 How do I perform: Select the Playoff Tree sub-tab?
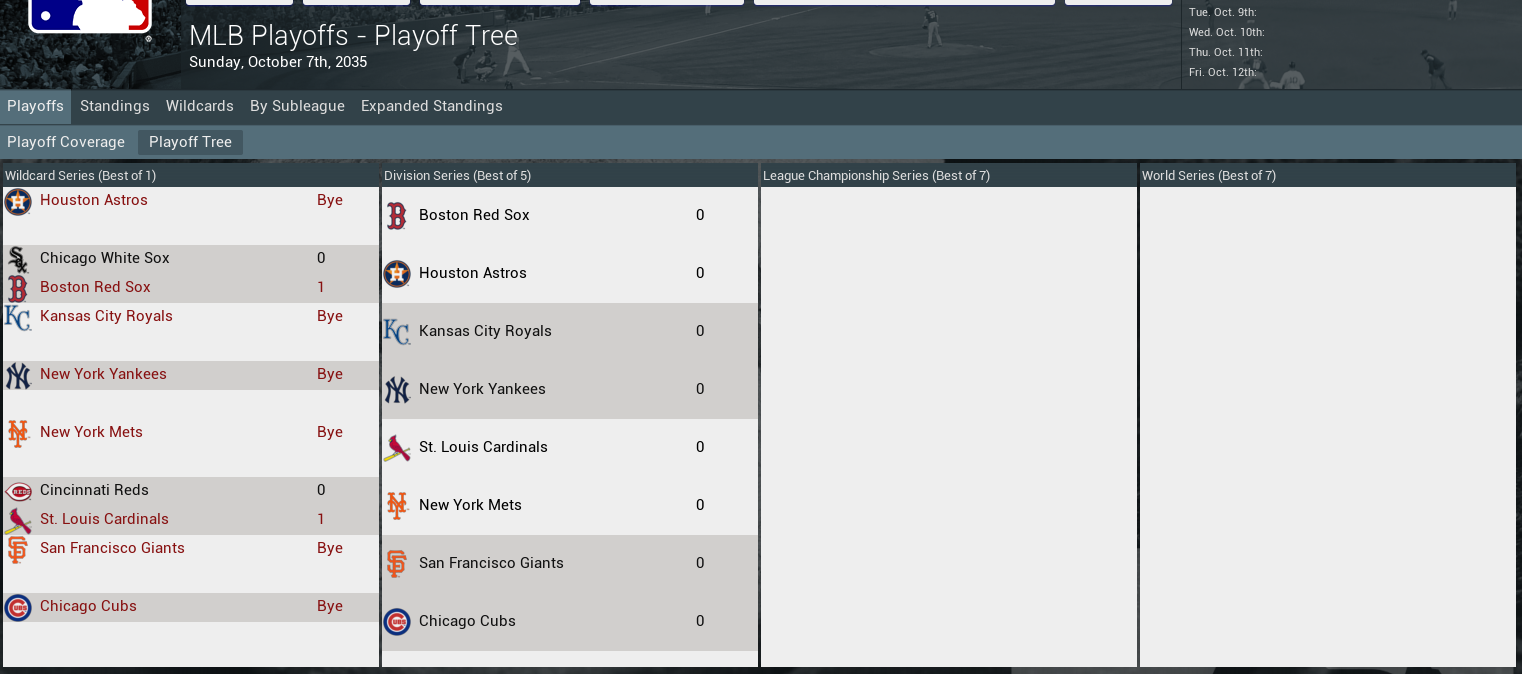click(190, 142)
